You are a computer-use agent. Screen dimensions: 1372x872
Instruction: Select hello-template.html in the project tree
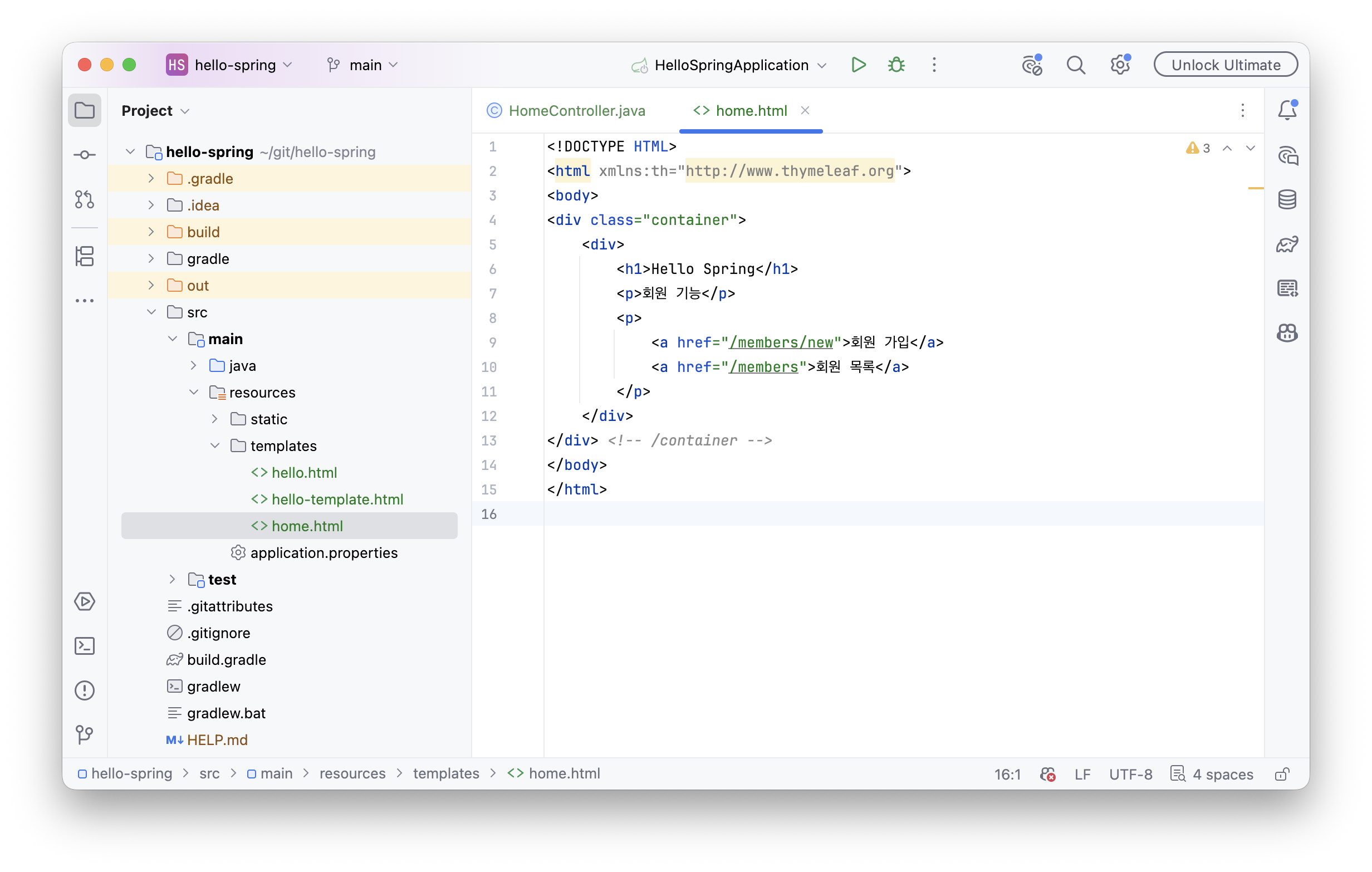[337, 499]
